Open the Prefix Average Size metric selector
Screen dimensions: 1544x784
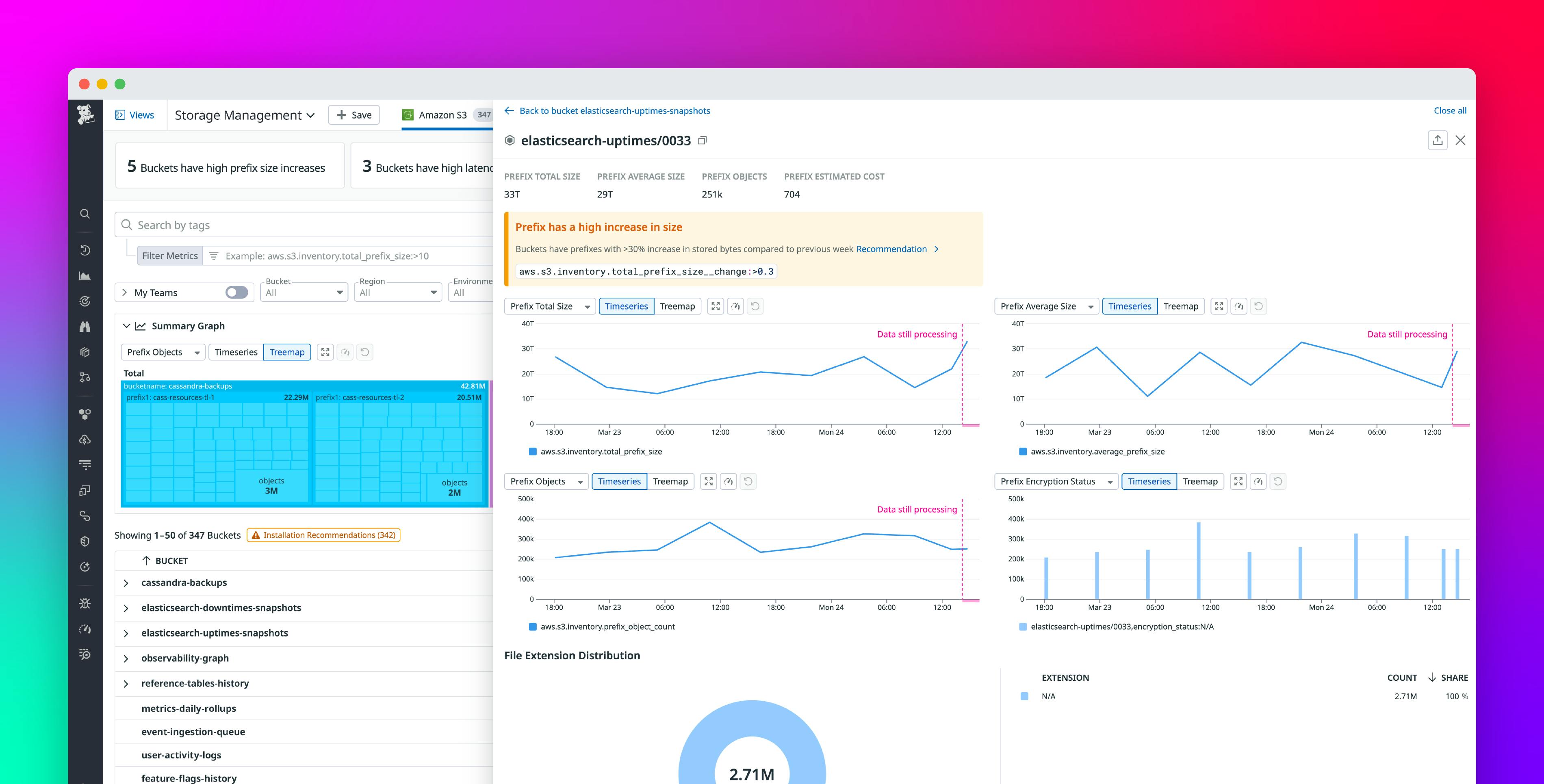pyautogui.click(x=1045, y=306)
